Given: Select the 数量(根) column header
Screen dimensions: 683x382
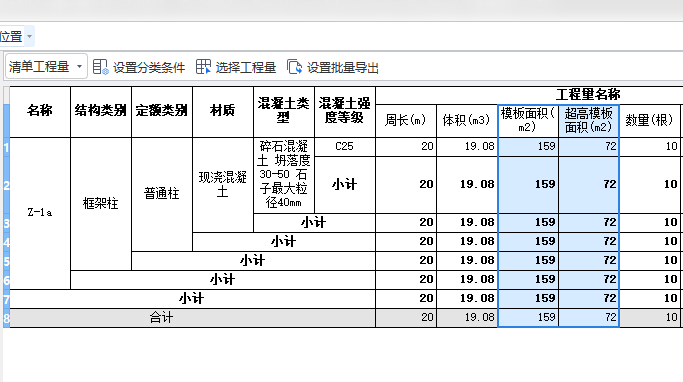Looking at the screenshot, I should (x=650, y=121).
